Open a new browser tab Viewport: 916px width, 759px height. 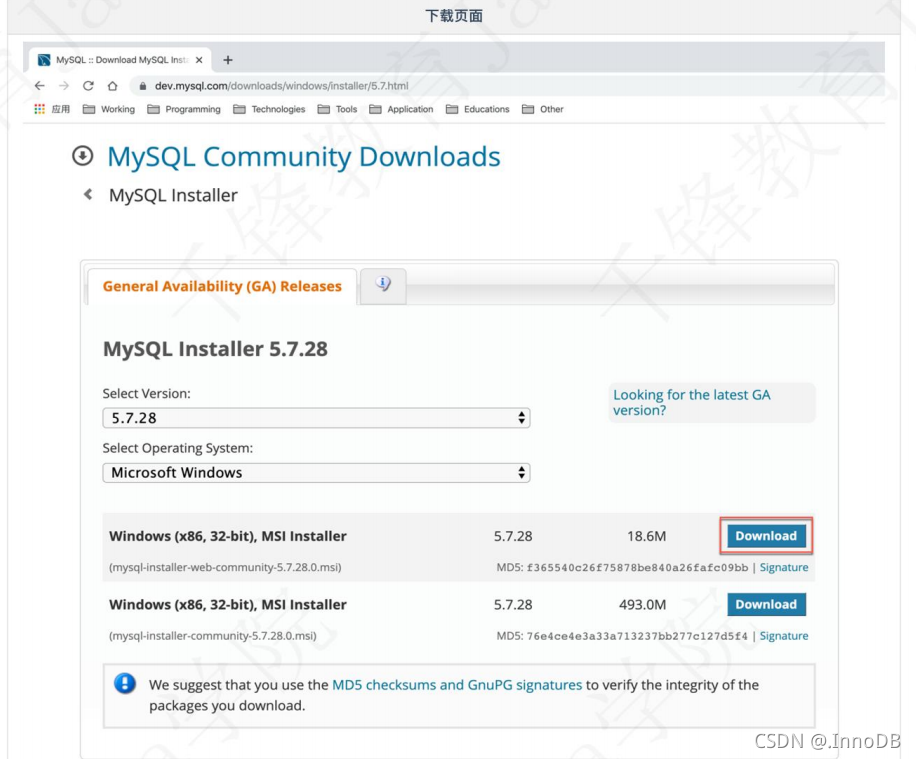click(228, 60)
